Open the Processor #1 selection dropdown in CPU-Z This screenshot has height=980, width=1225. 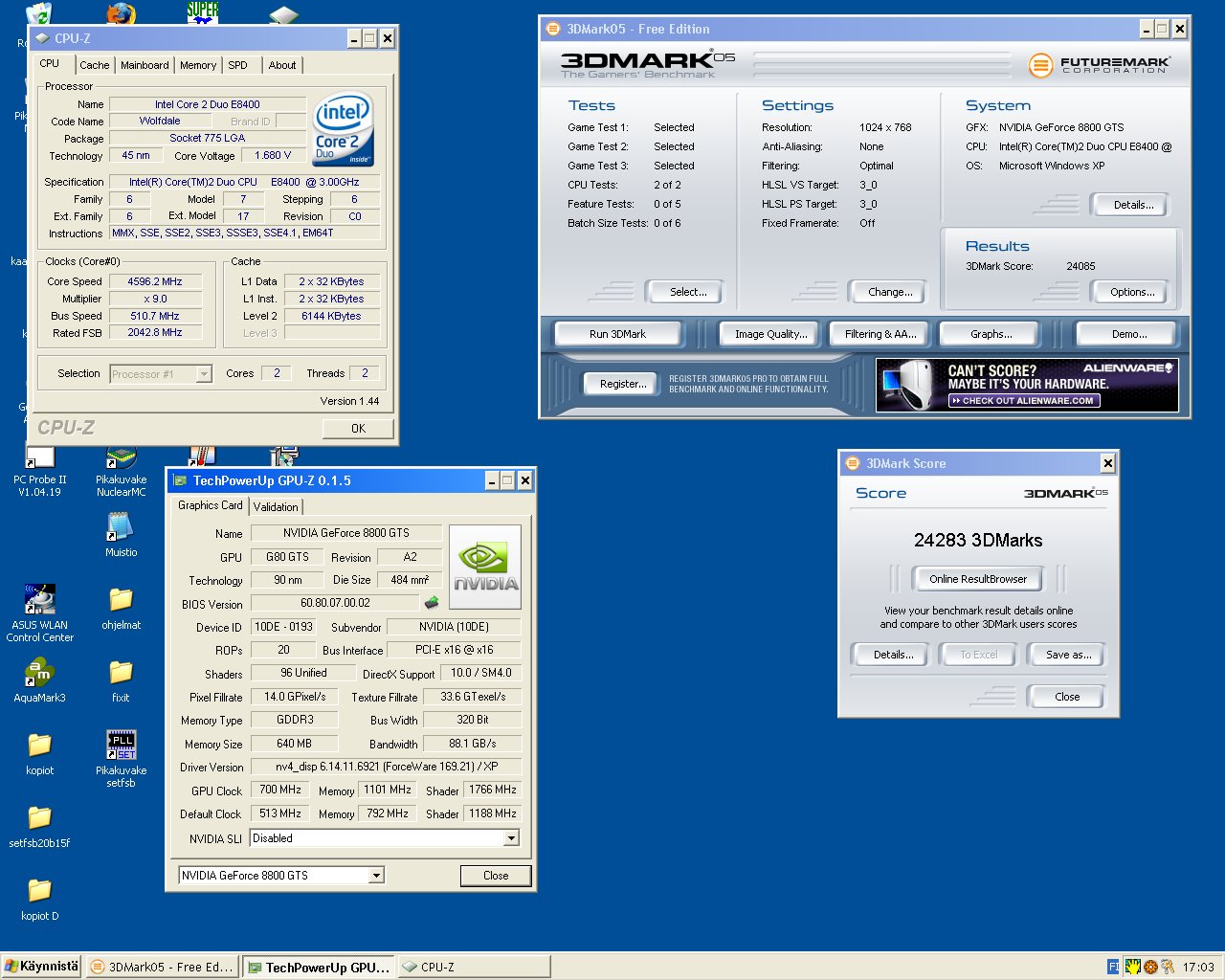coord(204,374)
